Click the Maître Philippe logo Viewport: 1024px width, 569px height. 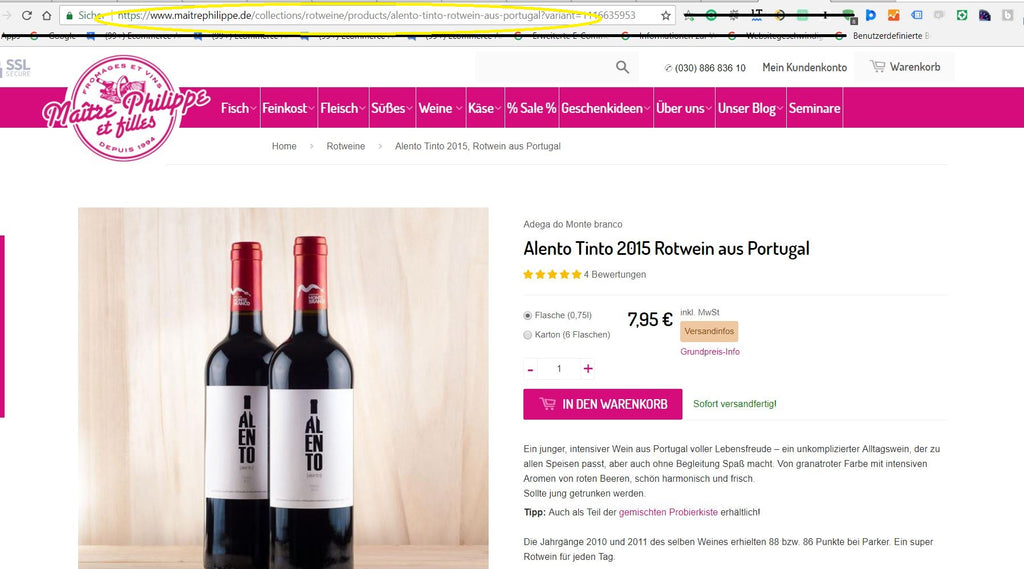click(x=124, y=108)
